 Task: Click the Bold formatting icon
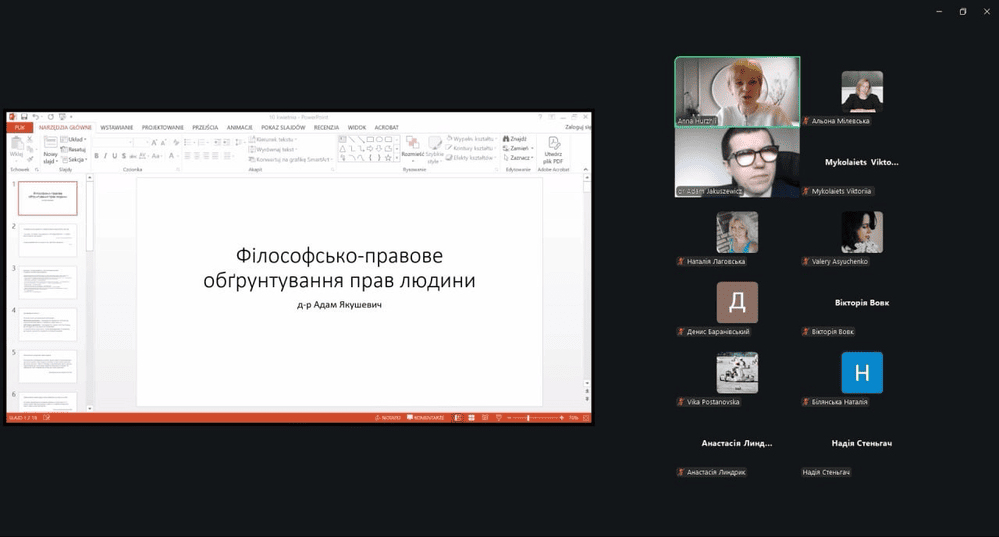pos(97,156)
